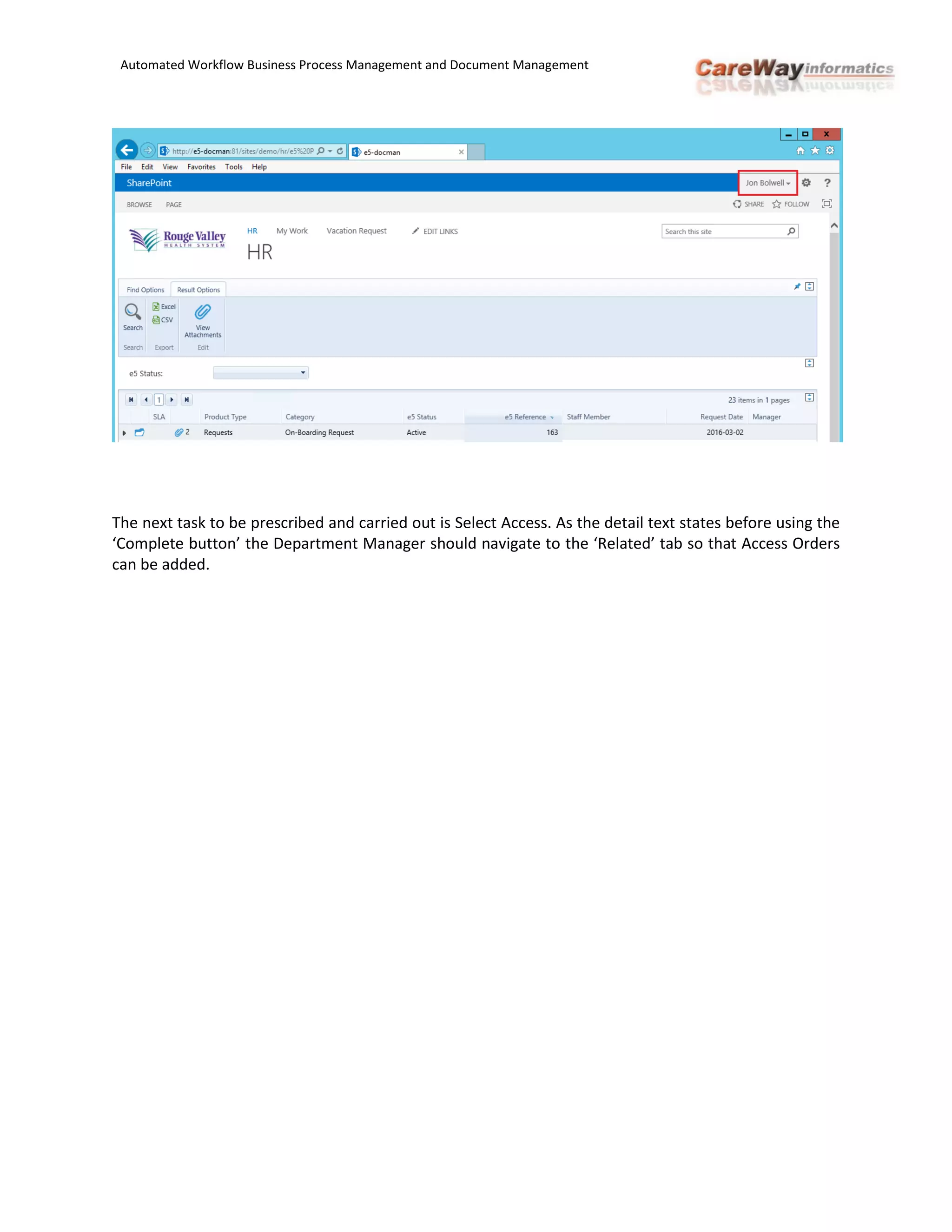Image resolution: width=952 pixels, height=1232 pixels.
Task: Click the browser forward arrow button
Action: pyautogui.click(x=147, y=151)
